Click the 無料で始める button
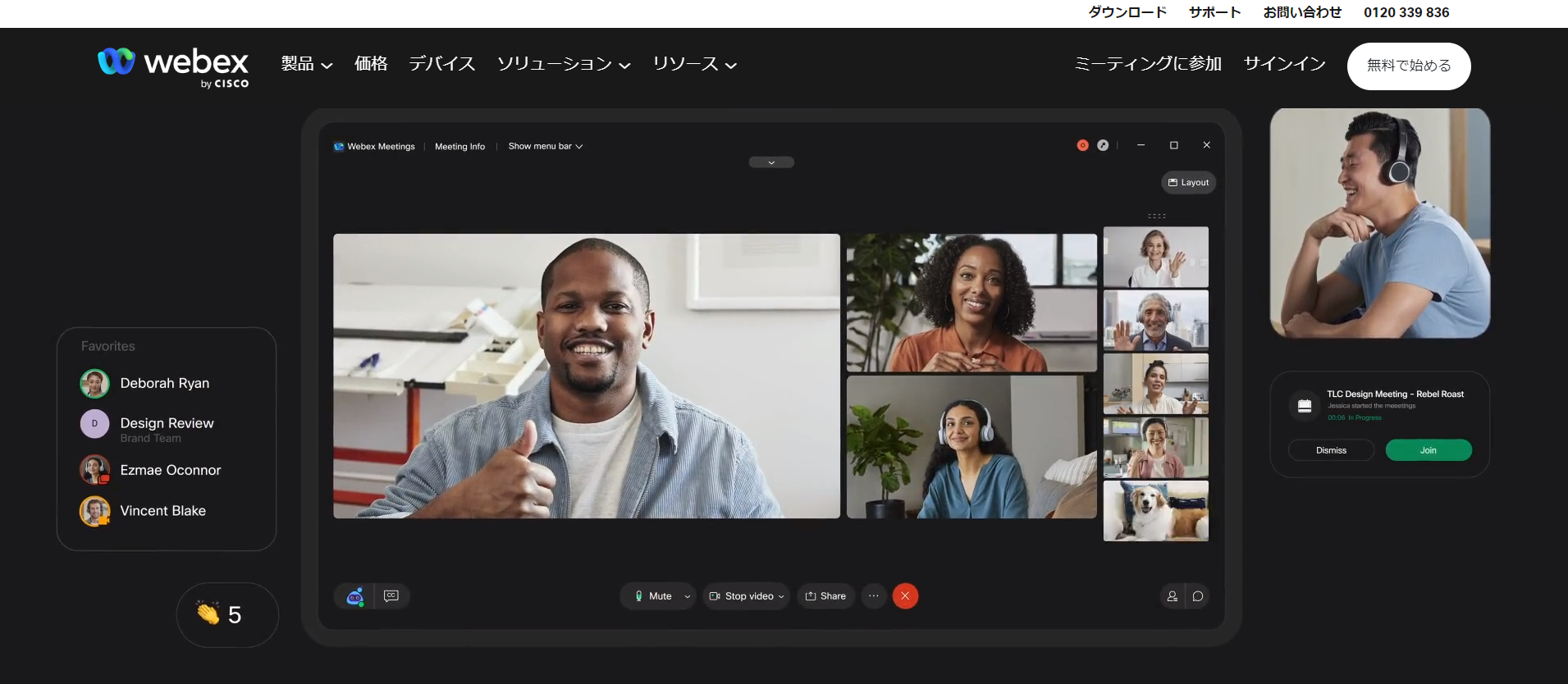The image size is (1568, 684). (x=1409, y=66)
